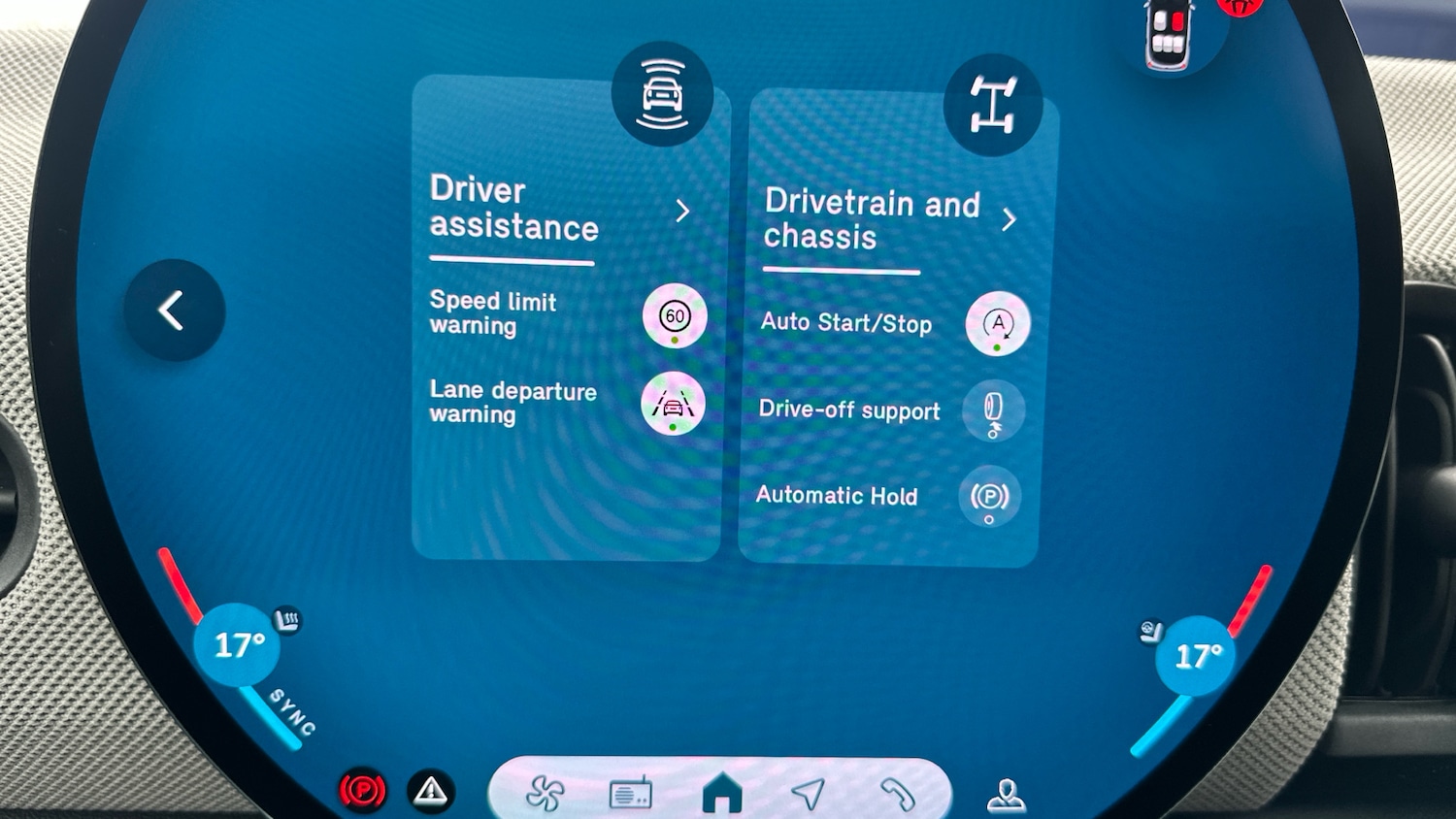Tap the car status icon top right
The image size is (1456, 819).
(x=1168, y=36)
